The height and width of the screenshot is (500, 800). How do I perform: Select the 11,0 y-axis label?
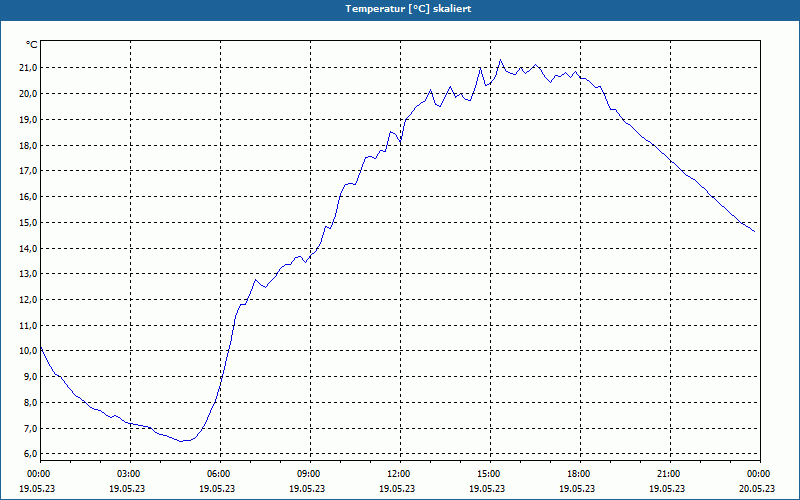28,326
